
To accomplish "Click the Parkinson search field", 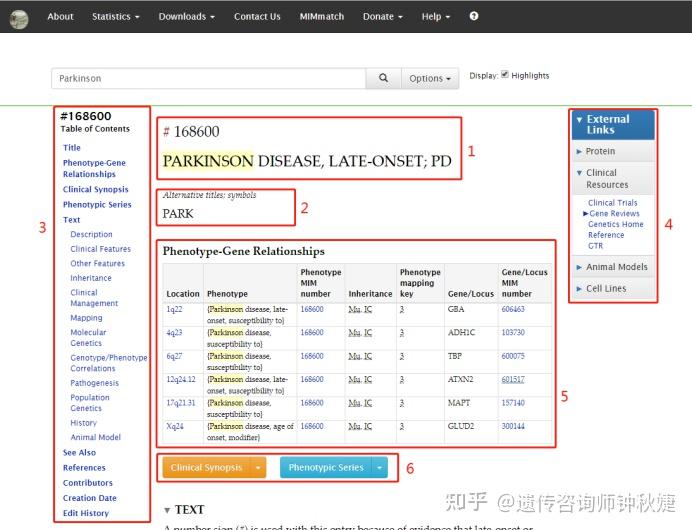I will (x=209, y=78).
